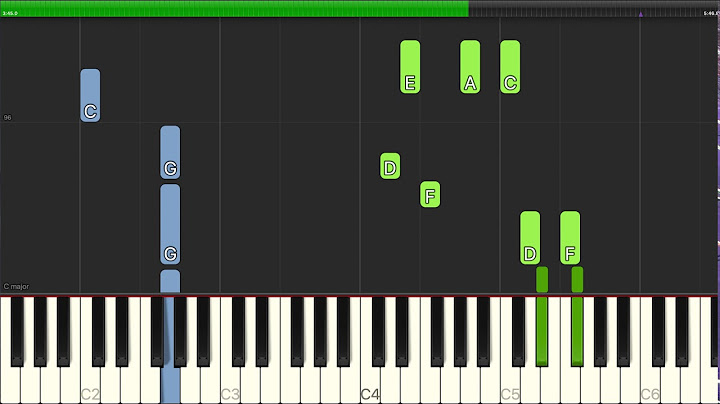Viewport: 720px width, 404px height.
Task: Click the white piano key labeled C6
Action: tap(650, 386)
